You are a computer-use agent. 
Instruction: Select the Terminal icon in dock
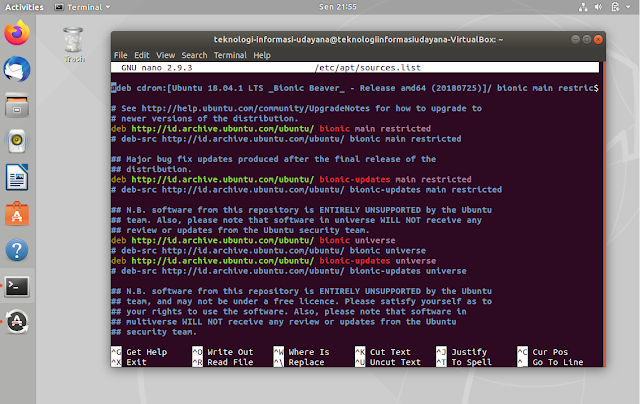pyautogui.click(x=17, y=286)
